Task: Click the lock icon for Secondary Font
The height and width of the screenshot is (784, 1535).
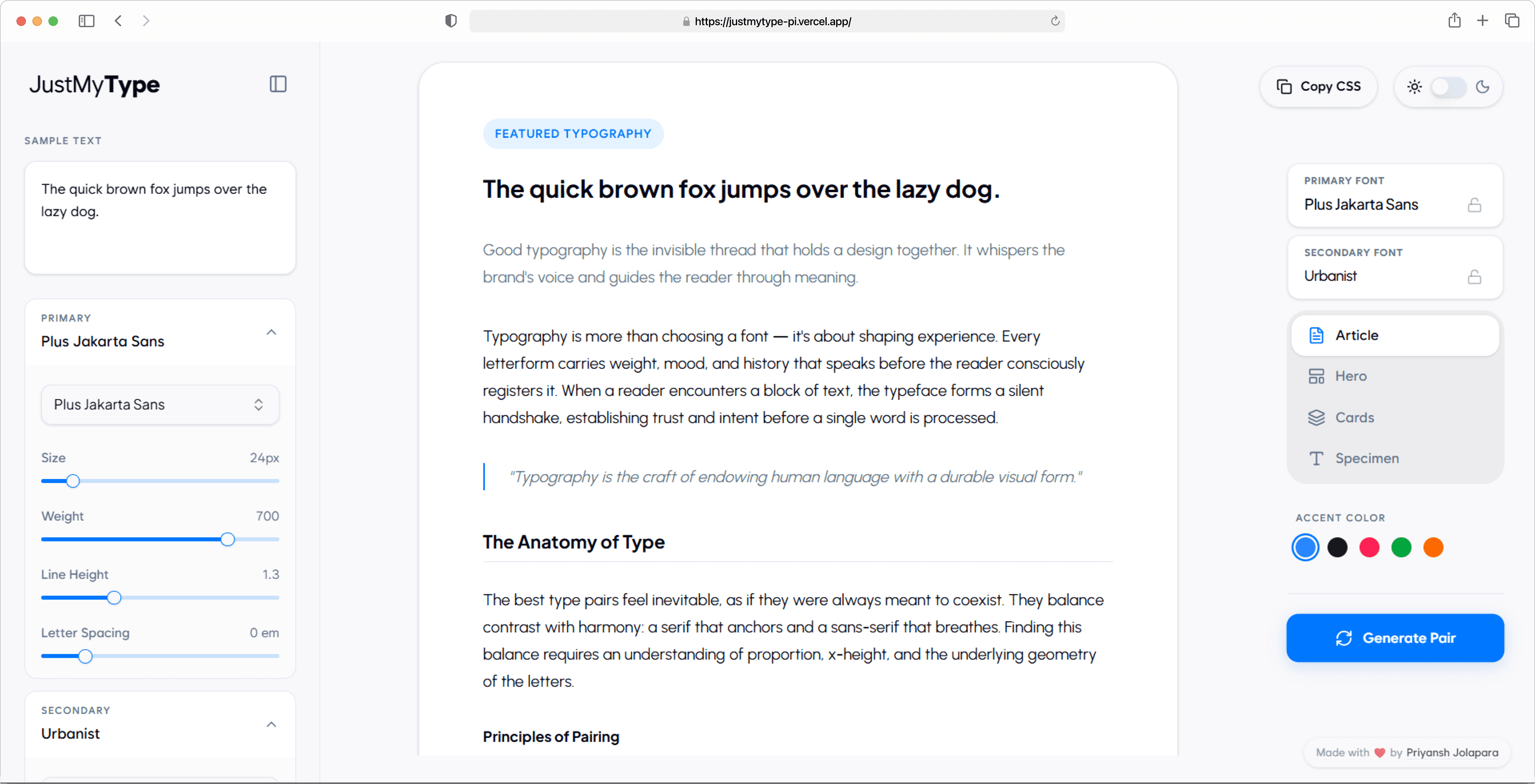Action: pos(1474,277)
